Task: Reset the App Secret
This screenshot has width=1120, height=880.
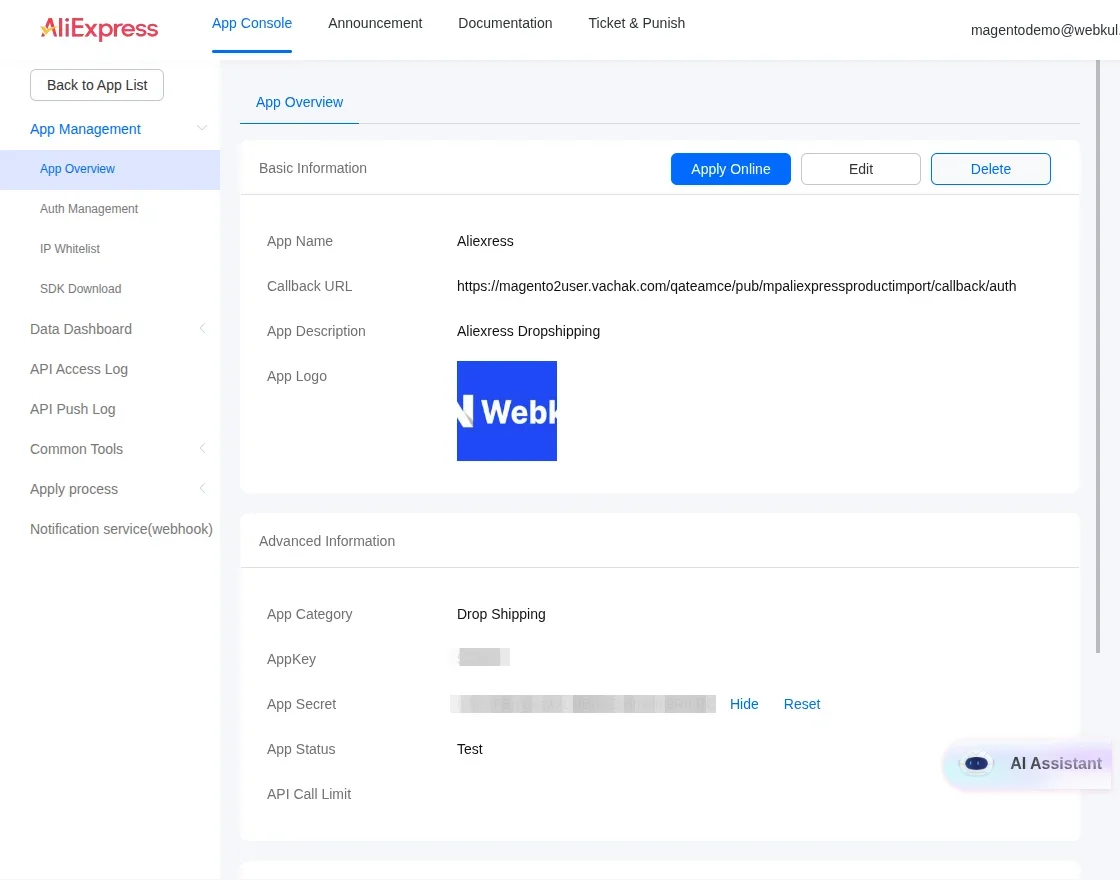Action: click(x=801, y=704)
